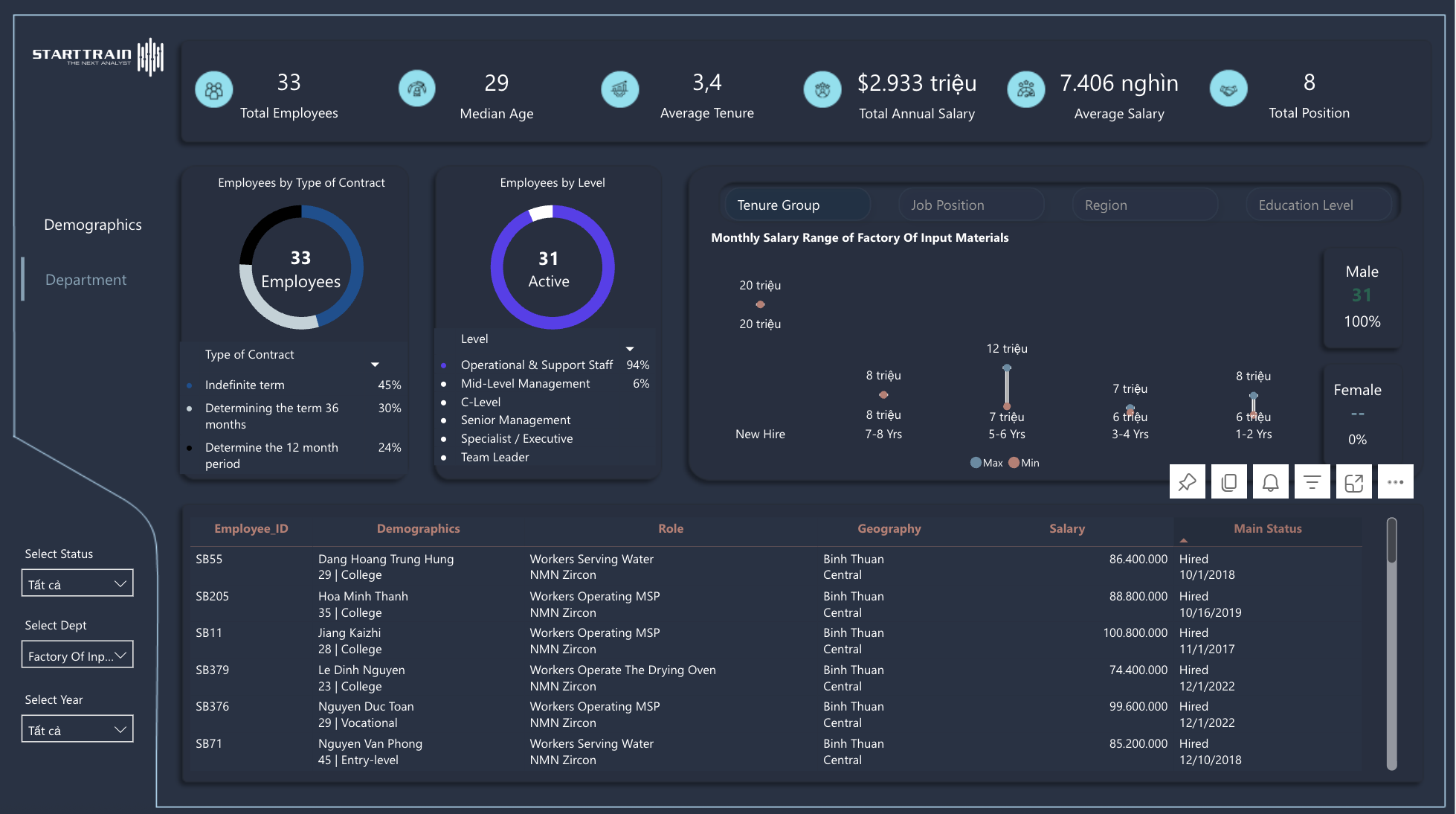
Task: Navigate to the Department page
Action: click(x=85, y=280)
